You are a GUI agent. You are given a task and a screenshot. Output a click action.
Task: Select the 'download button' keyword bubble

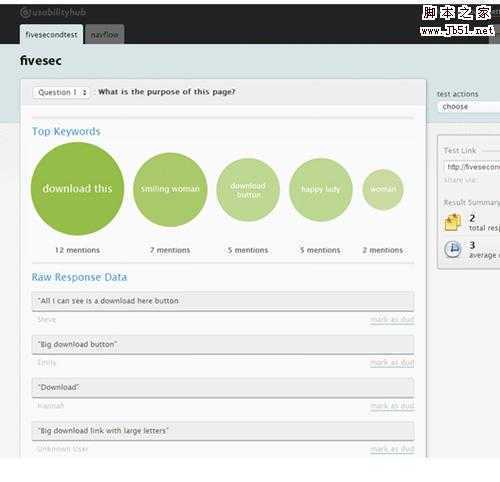pos(248,190)
